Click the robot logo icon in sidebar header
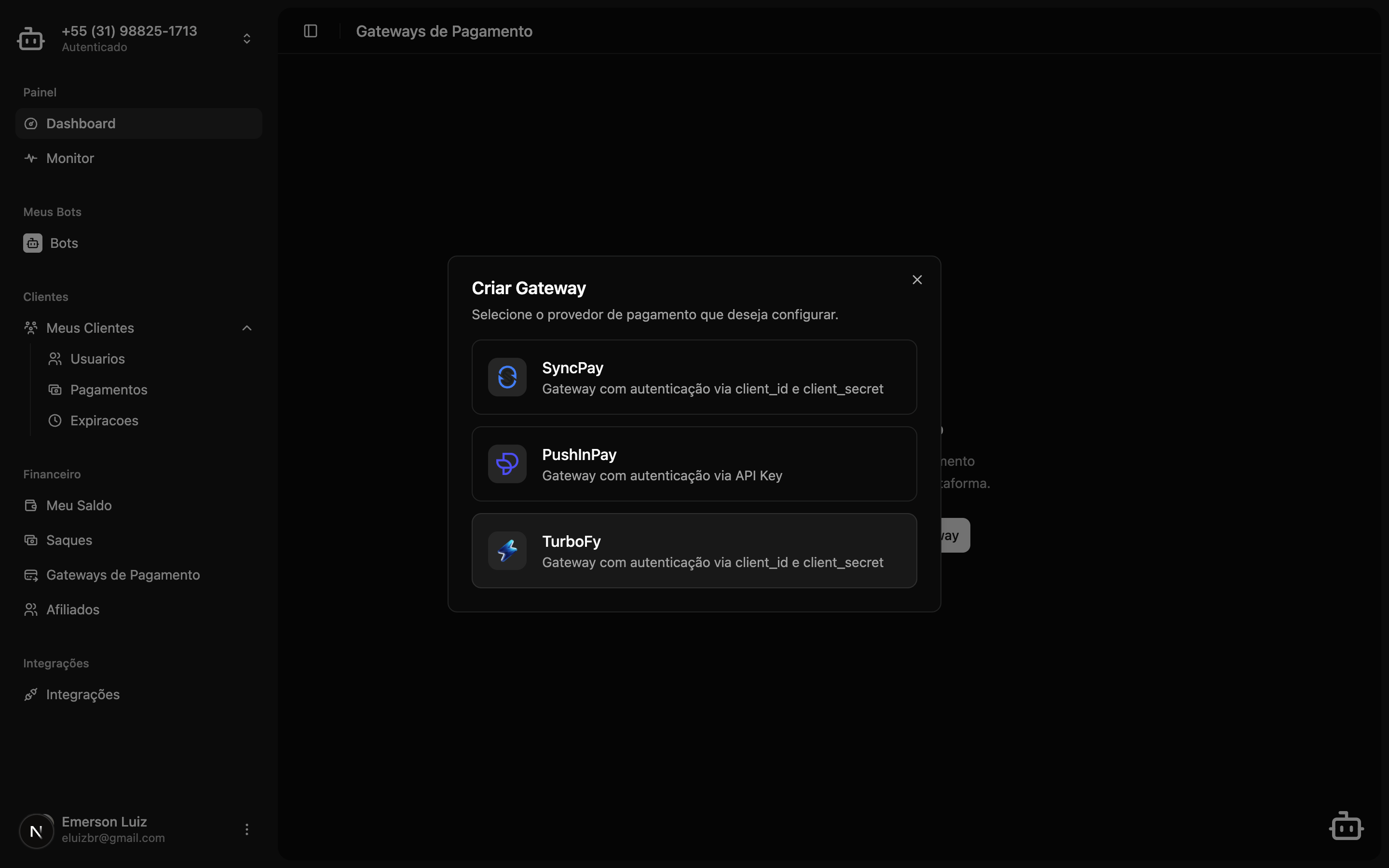 click(x=30, y=39)
